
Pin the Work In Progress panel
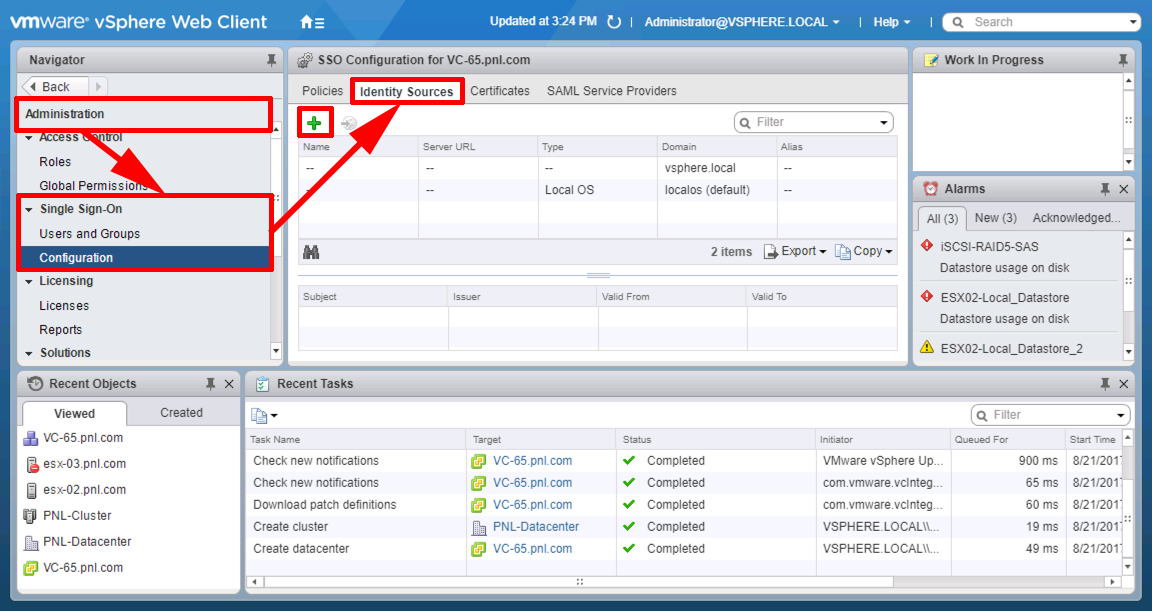1123,60
